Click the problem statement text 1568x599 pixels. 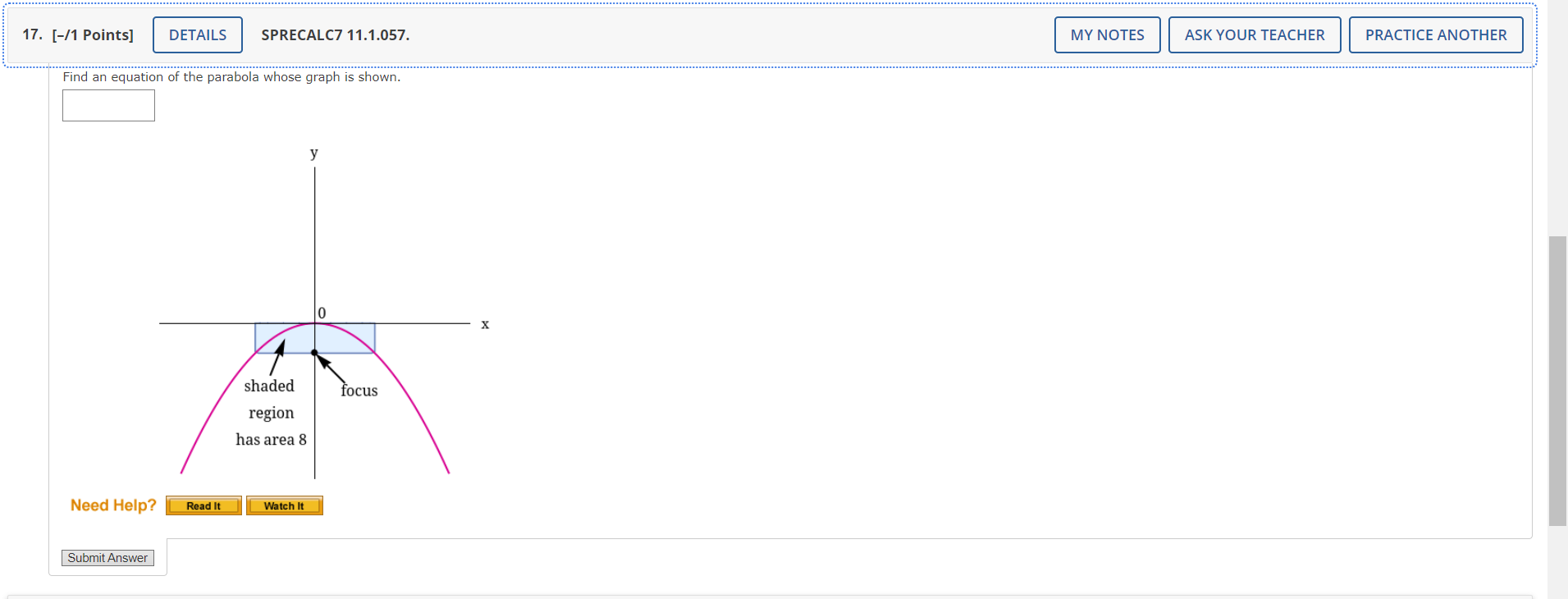coord(232,76)
